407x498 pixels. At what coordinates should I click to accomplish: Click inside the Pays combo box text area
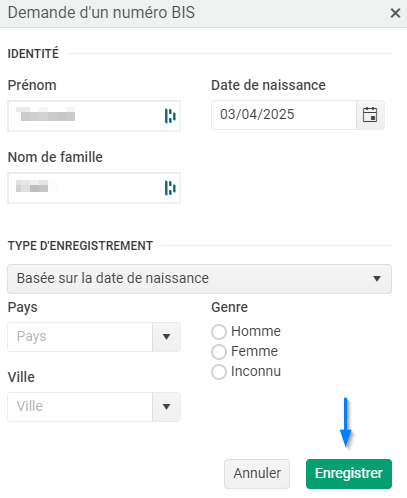point(80,337)
